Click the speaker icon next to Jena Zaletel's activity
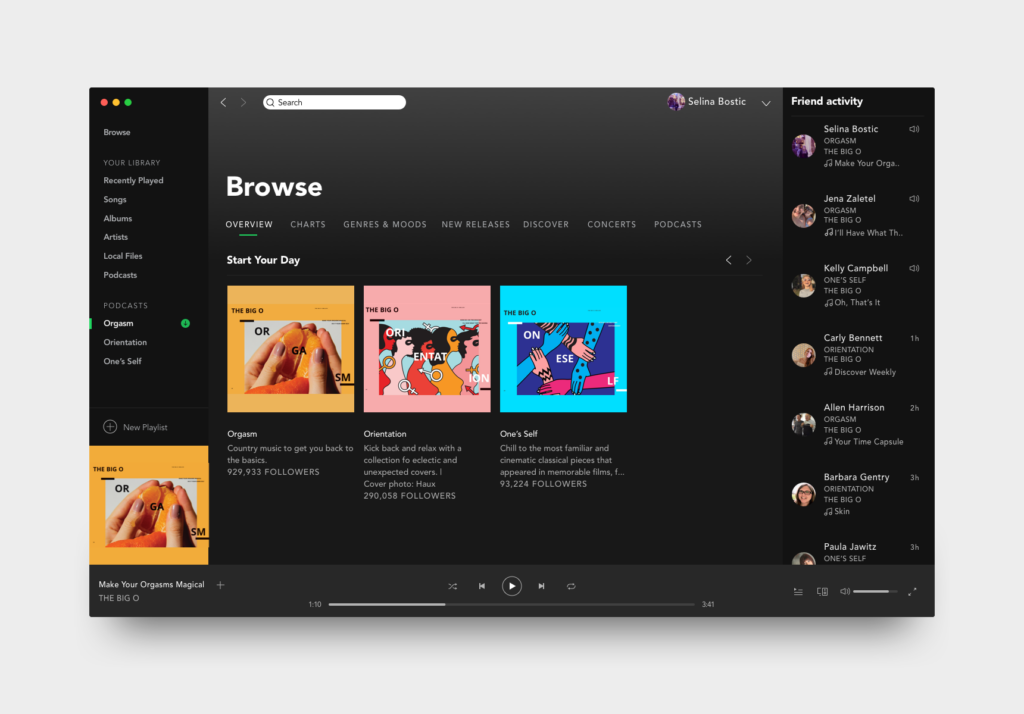 click(x=914, y=199)
